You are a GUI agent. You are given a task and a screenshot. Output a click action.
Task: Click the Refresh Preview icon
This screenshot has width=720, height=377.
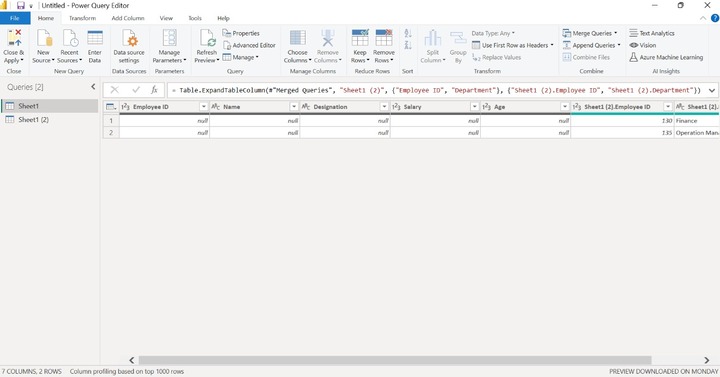click(207, 38)
